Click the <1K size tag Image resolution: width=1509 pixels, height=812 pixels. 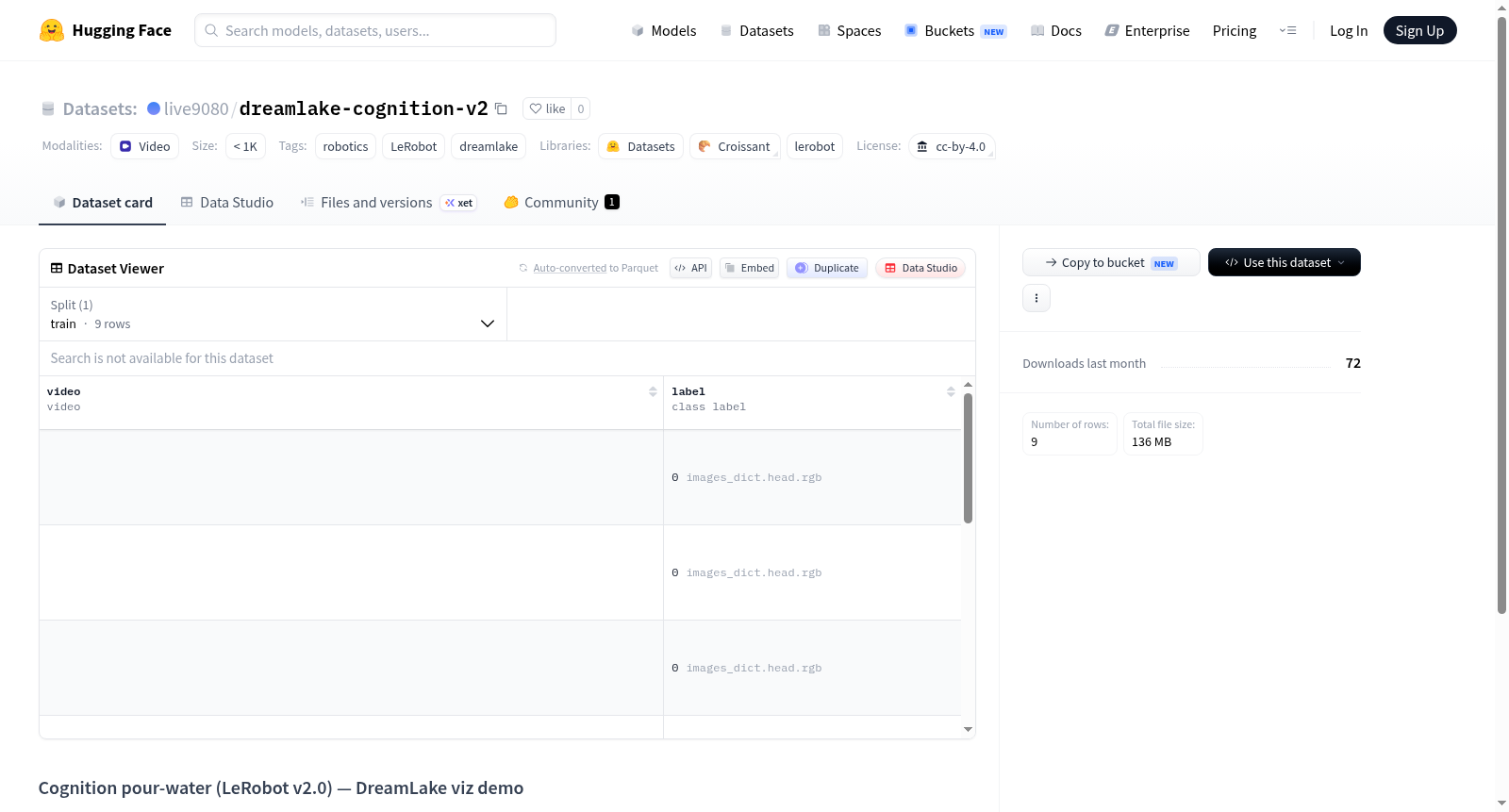click(x=245, y=146)
